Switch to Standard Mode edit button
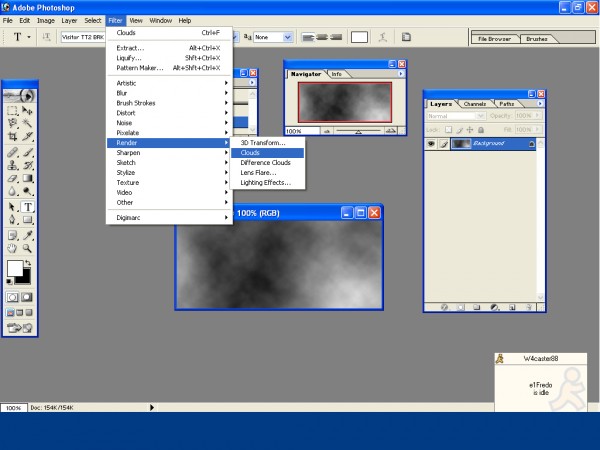The width and height of the screenshot is (600, 450). (x=12, y=297)
